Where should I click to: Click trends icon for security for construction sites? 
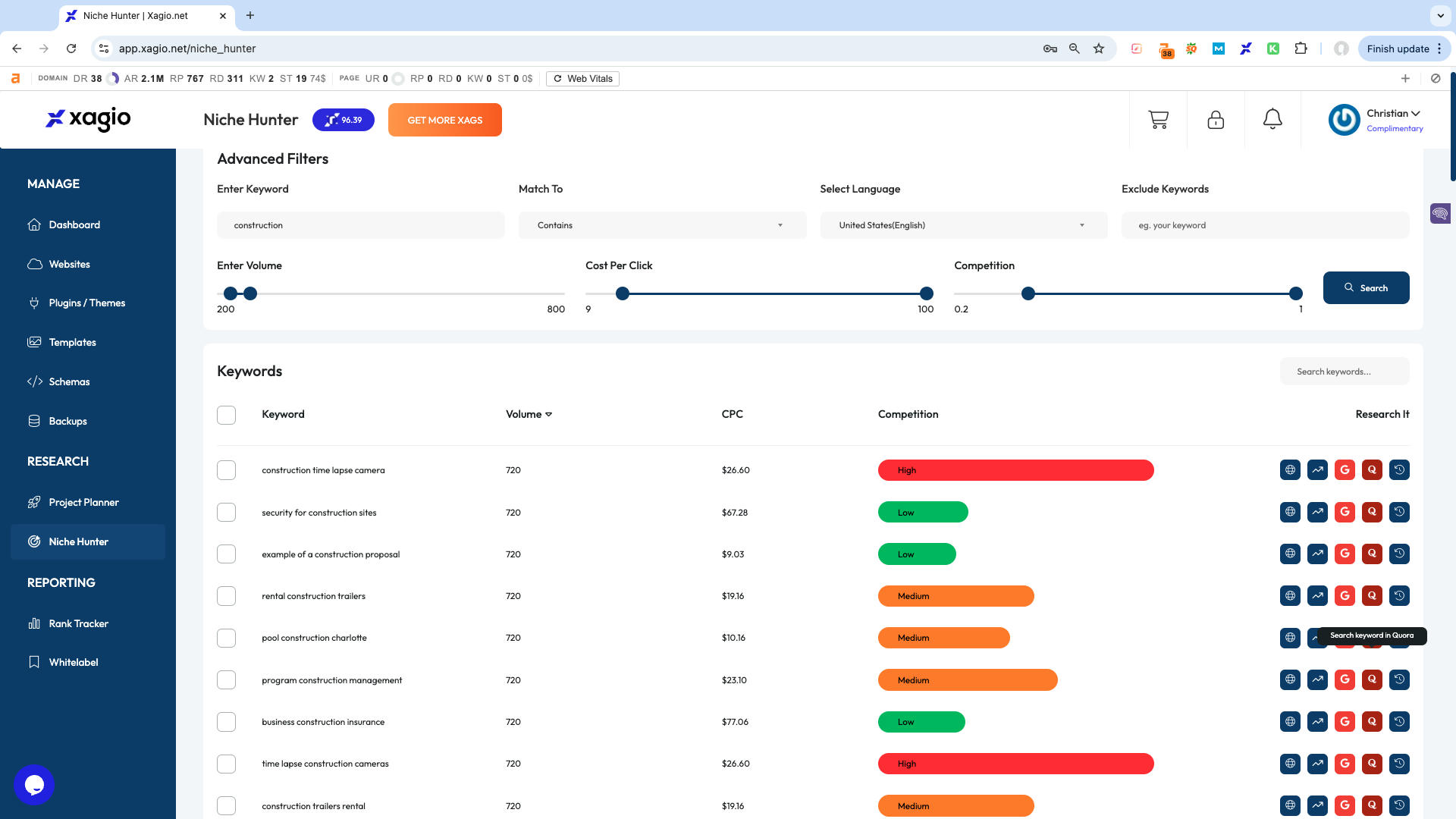pyautogui.click(x=1317, y=513)
